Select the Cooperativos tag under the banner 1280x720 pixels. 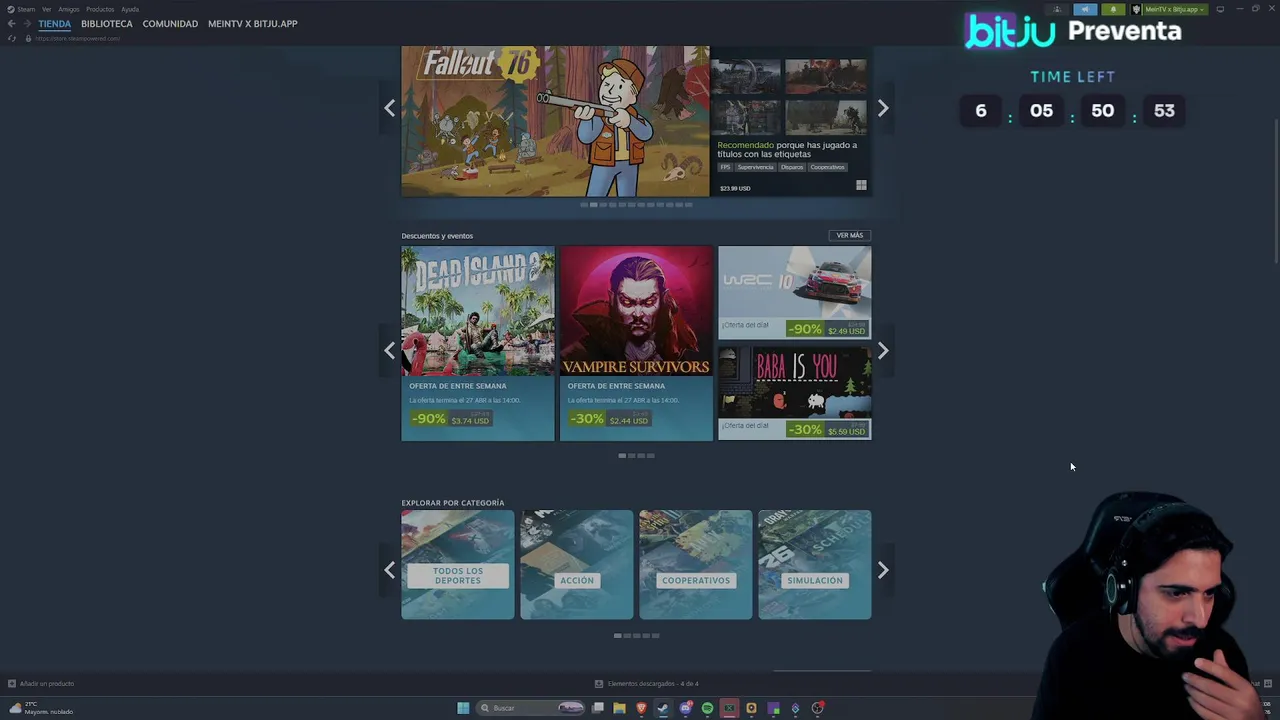pos(827,167)
